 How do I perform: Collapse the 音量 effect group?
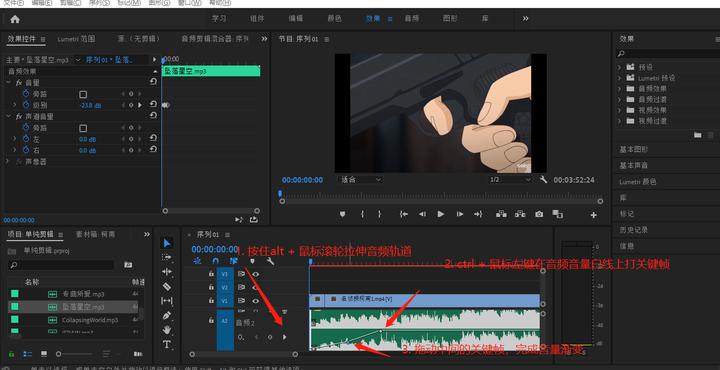[8, 83]
